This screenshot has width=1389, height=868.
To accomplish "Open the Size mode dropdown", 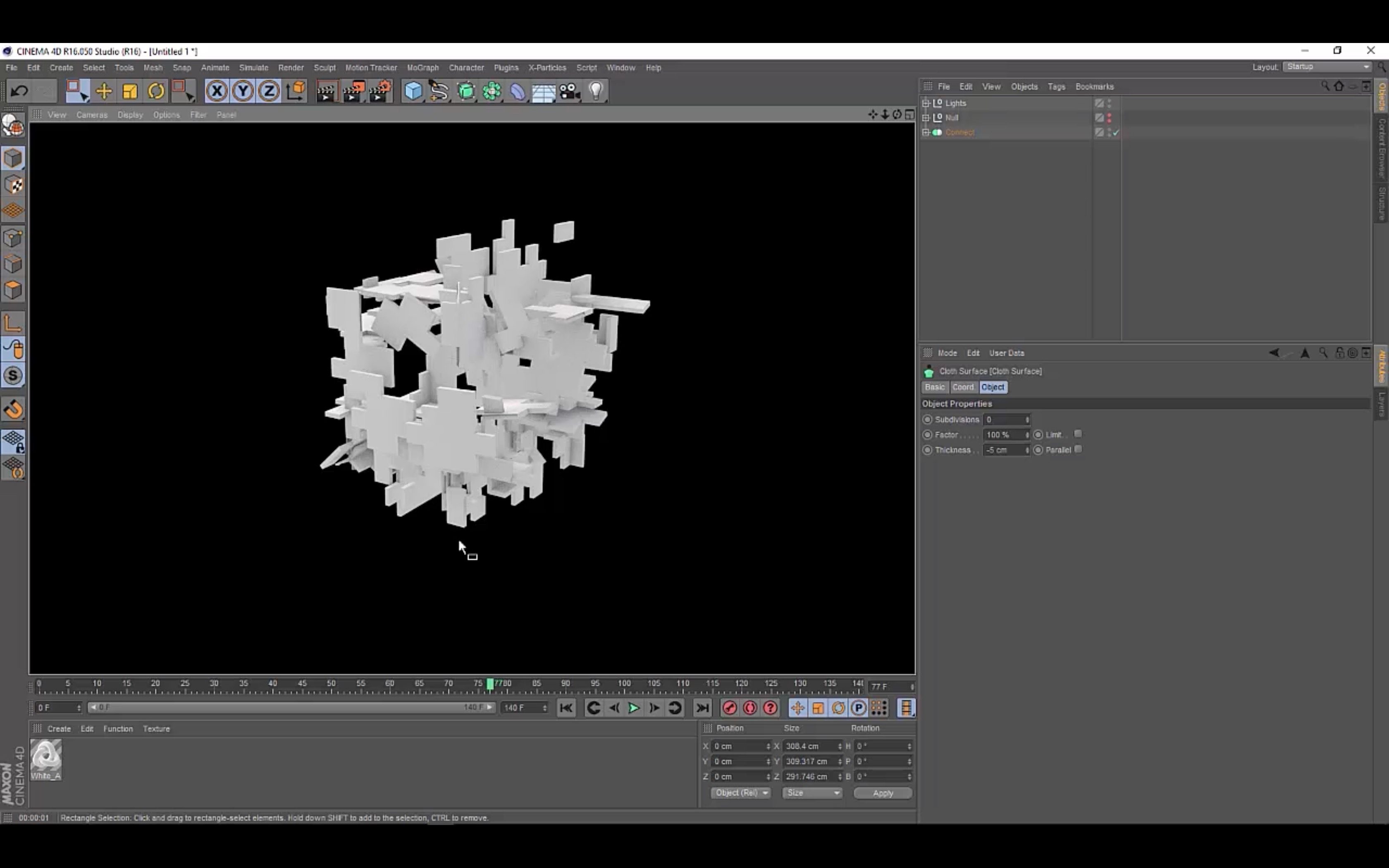I will pos(812,793).
